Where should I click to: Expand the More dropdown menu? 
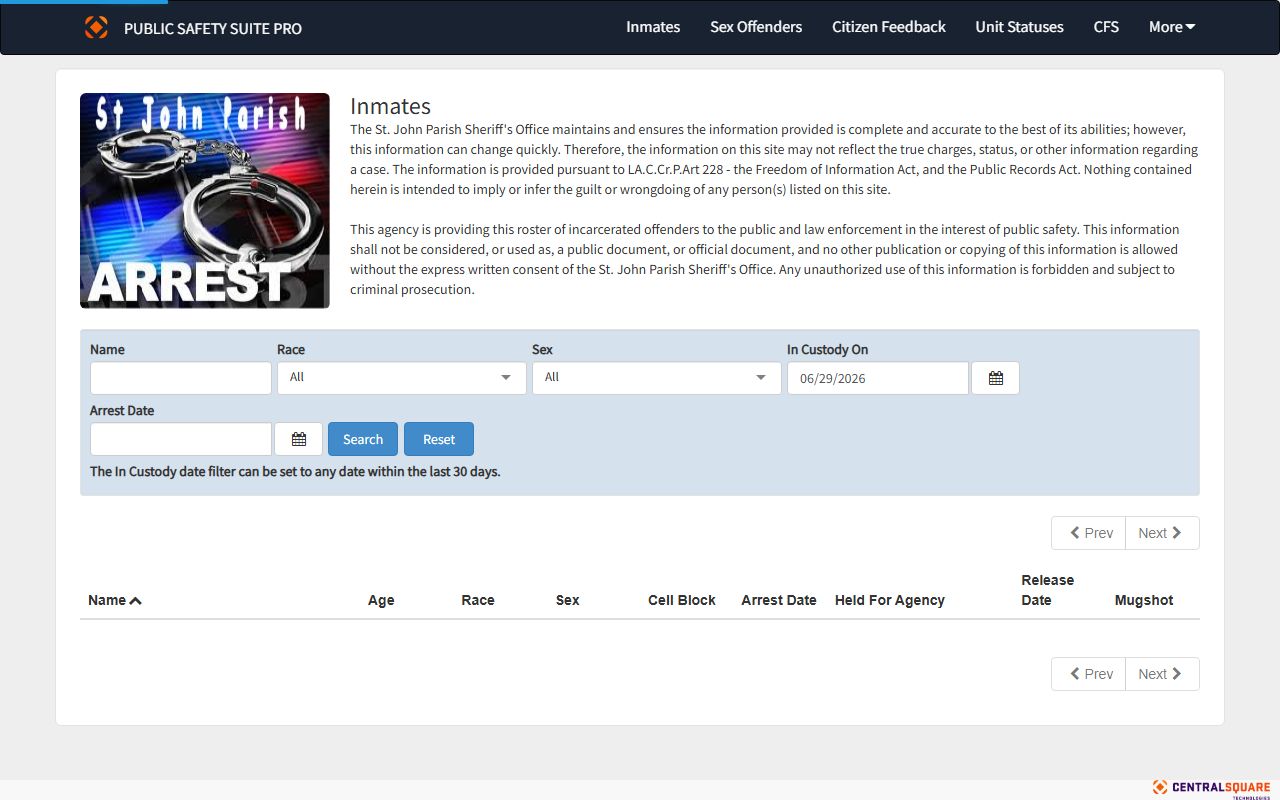(x=1172, y=27)
